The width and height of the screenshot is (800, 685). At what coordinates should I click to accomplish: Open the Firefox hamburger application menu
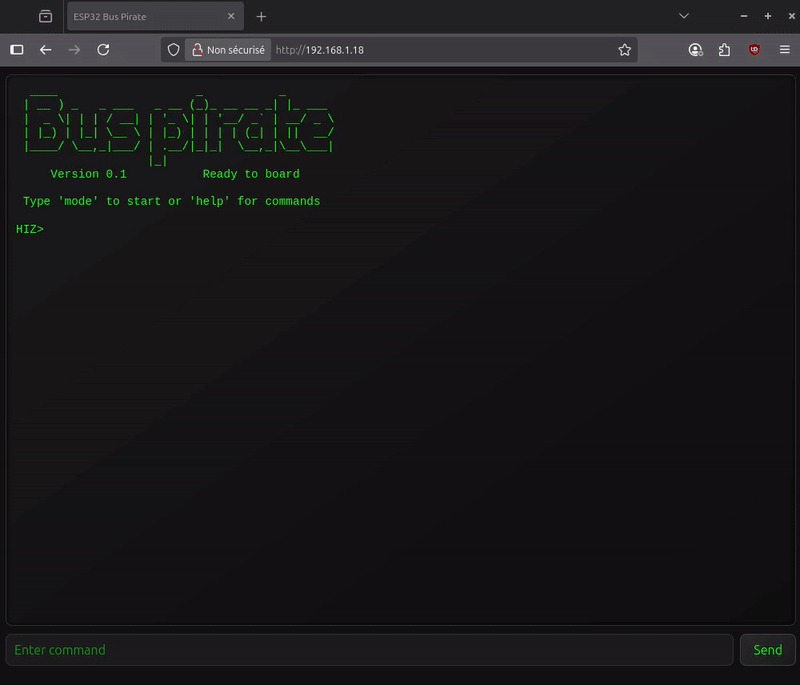click(x=783, y=50)
